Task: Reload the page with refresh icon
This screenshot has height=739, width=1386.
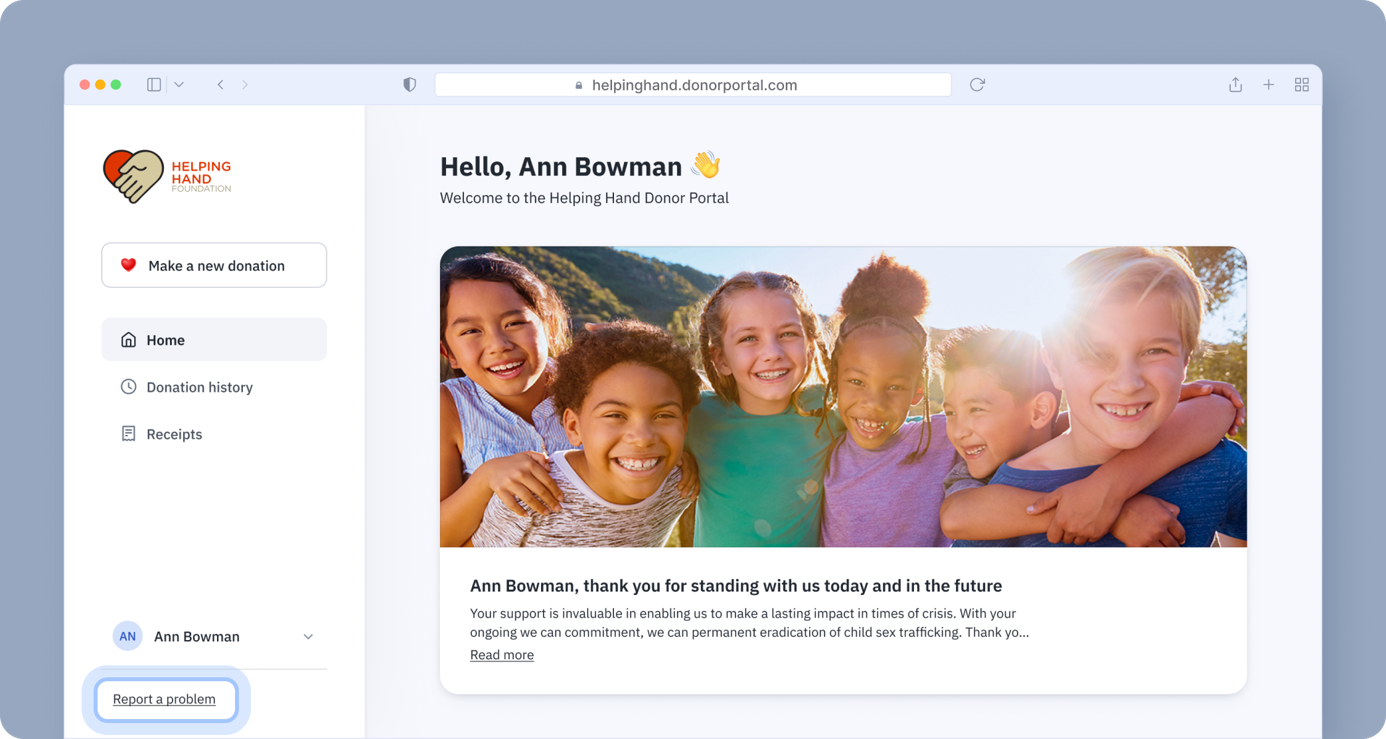Action: pyautogui.click(x=977, y=85)
